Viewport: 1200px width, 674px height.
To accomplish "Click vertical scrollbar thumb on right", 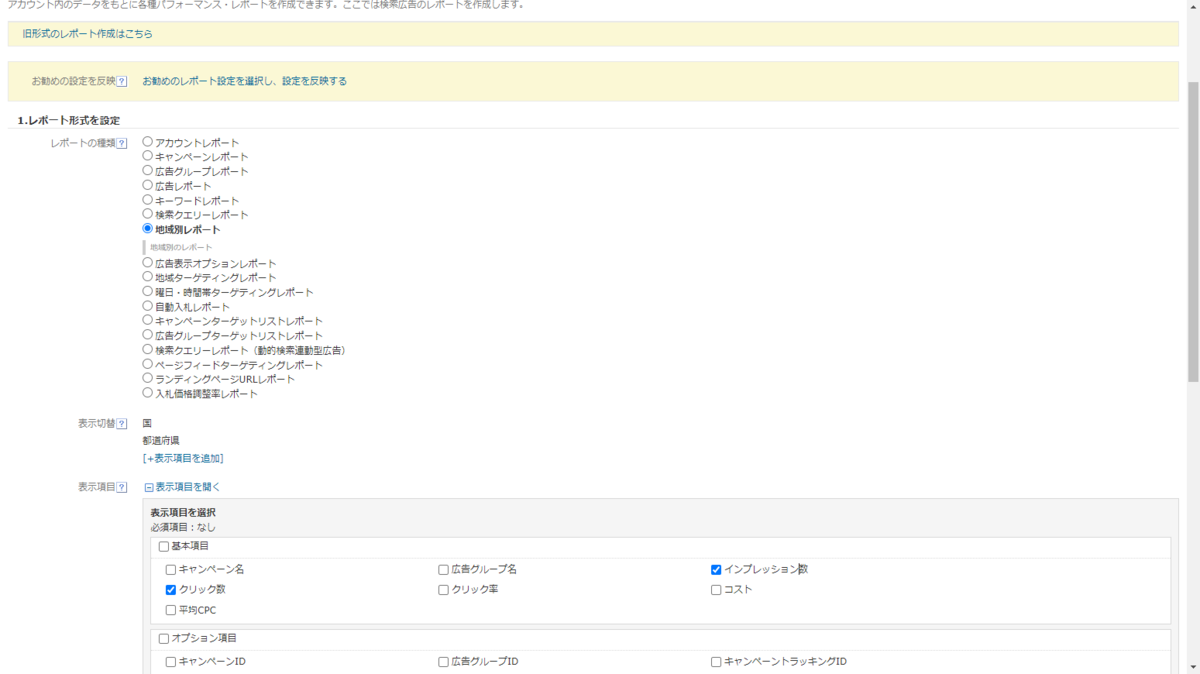I will 1193,232.
